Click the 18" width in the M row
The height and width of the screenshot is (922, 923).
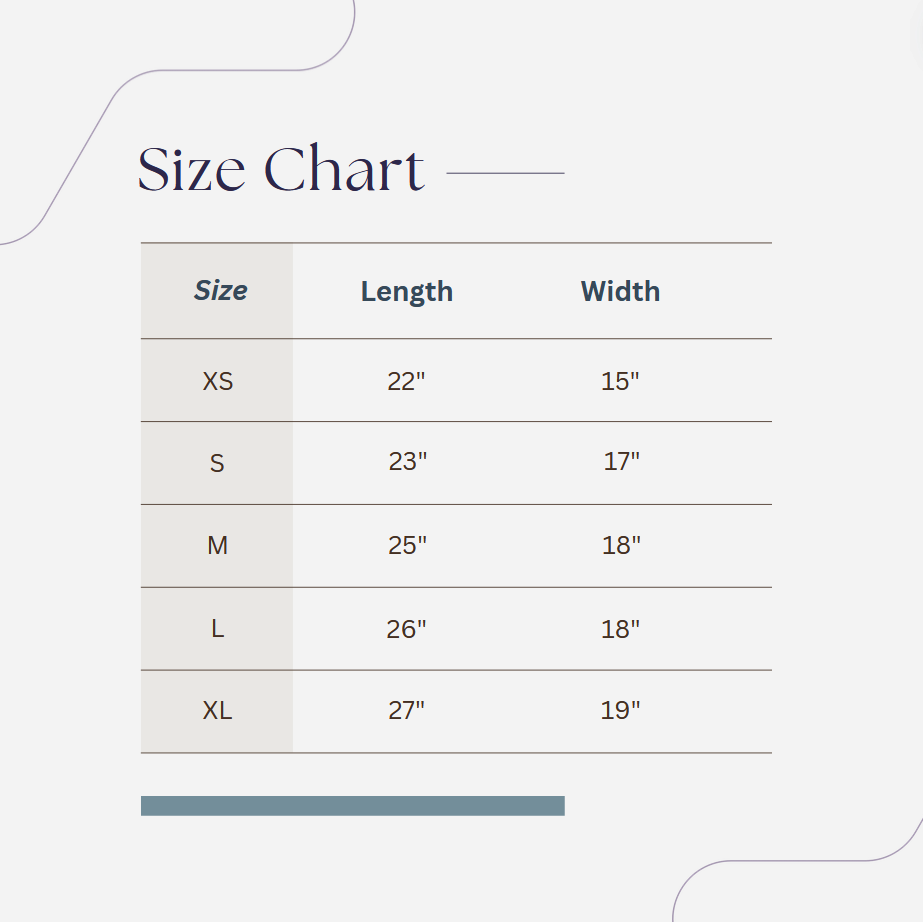(x=621, y=546)
